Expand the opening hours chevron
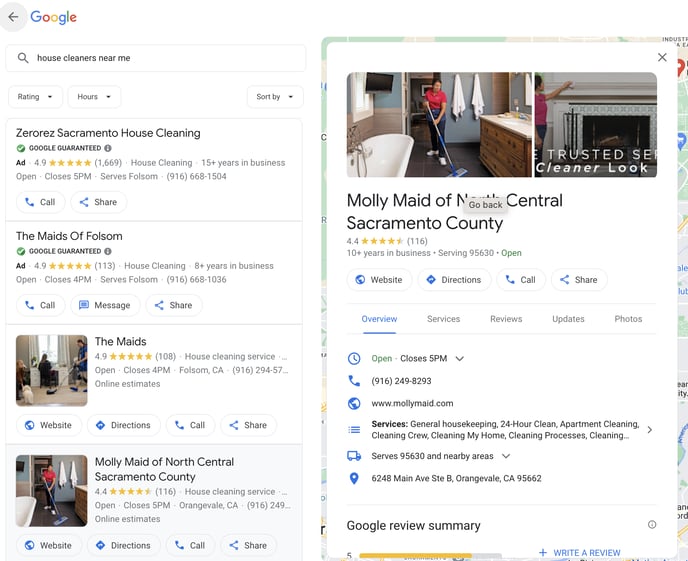 tap(460, 359)
